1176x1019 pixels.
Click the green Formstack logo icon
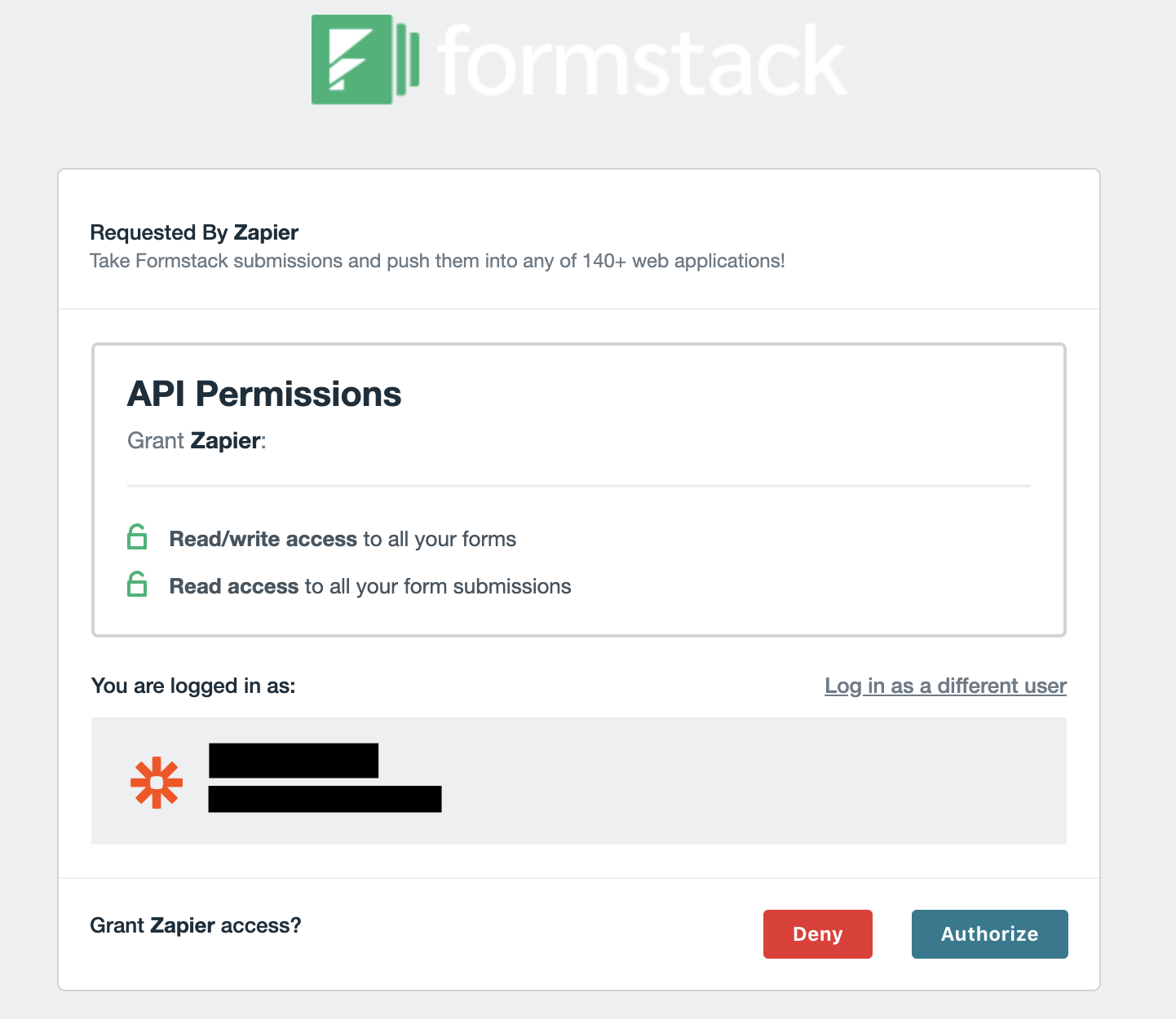click(x=362, y=60)
